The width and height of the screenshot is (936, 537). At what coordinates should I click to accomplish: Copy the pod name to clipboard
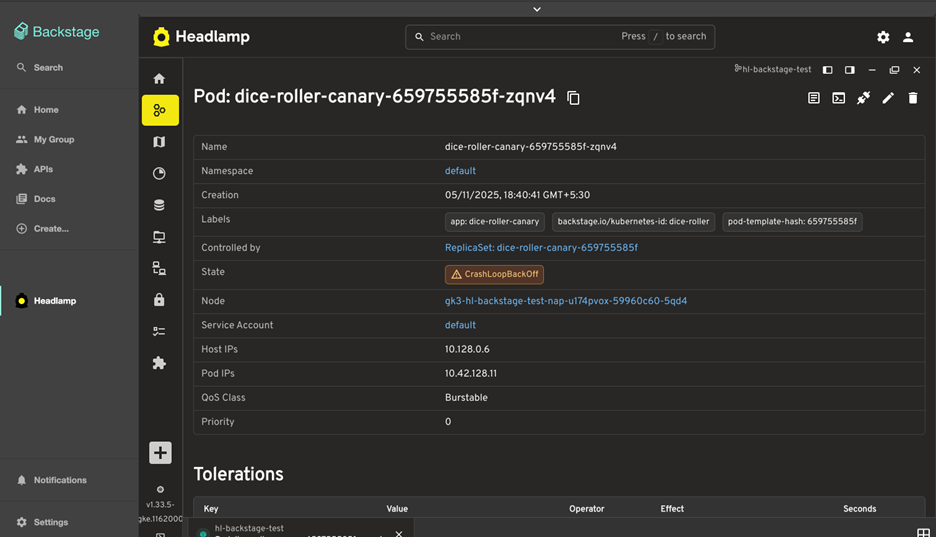coord(573,98)
